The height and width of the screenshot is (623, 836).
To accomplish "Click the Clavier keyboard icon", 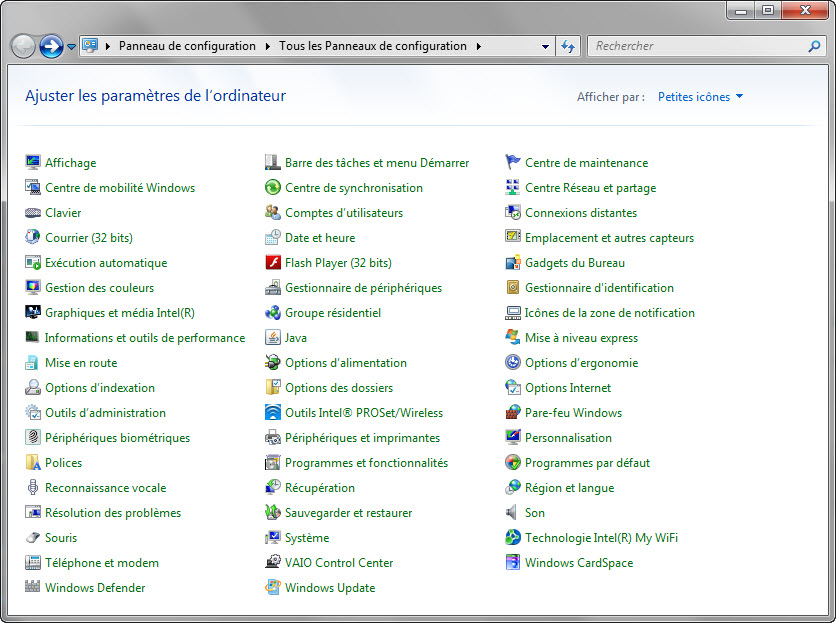I will point(33,213).
